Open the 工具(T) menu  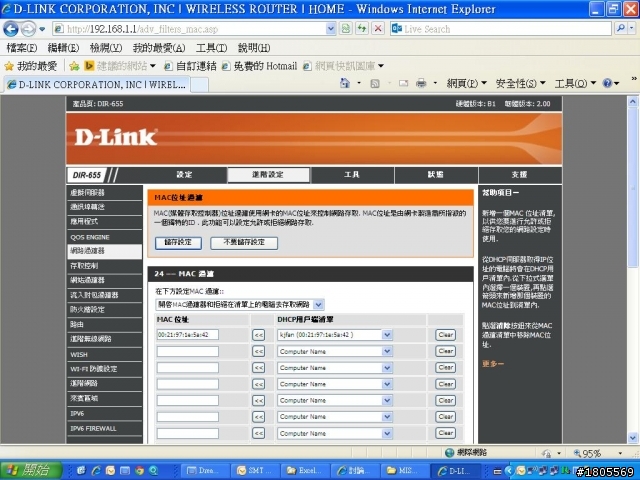[x=211, y=48]
